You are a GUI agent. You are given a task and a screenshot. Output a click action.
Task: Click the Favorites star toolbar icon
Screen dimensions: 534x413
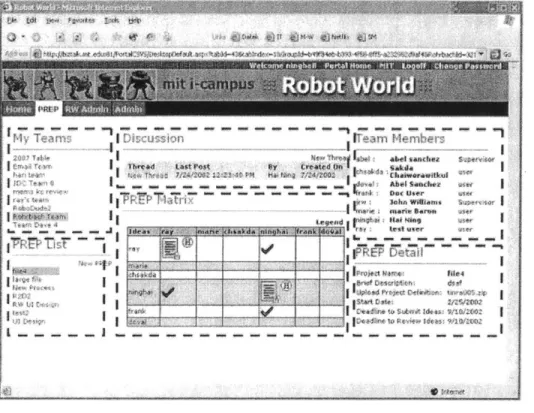[117, 37]
